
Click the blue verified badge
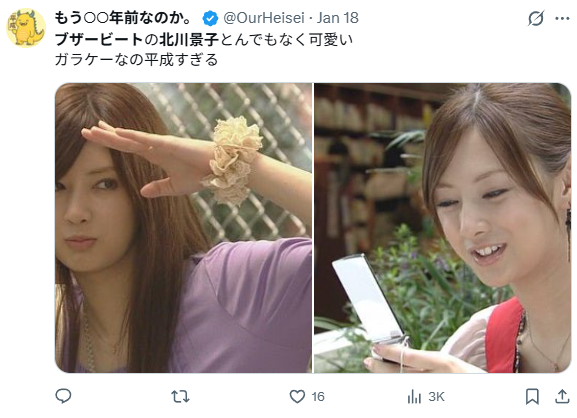pyautogui.click(x=210, y=18)
